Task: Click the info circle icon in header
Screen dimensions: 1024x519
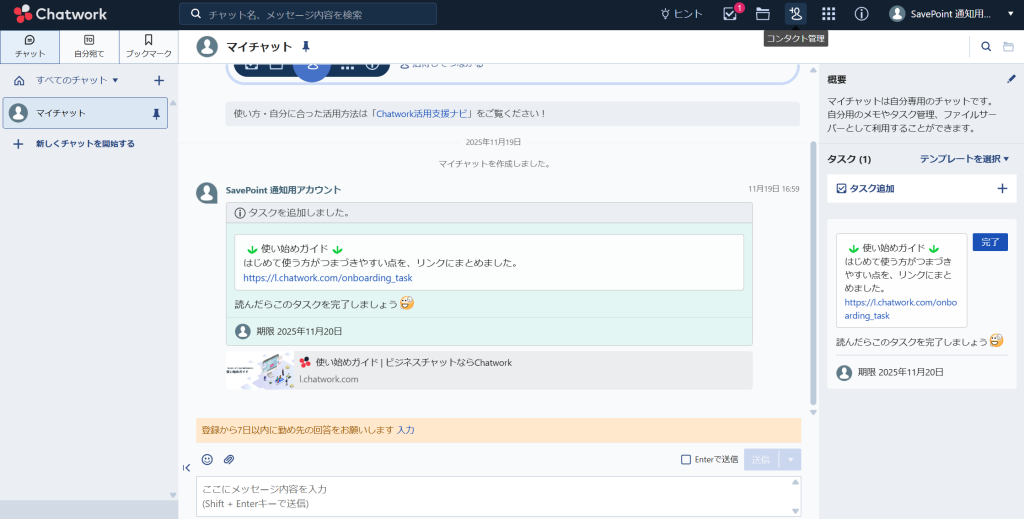Action: (861, 14)
